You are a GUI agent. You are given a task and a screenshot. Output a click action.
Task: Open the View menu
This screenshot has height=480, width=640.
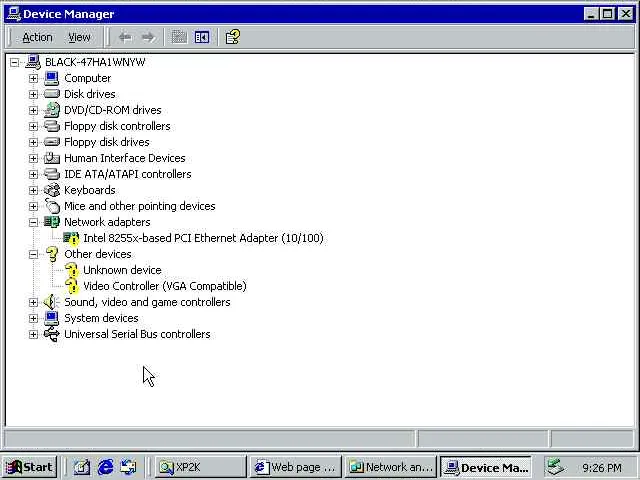79,38
